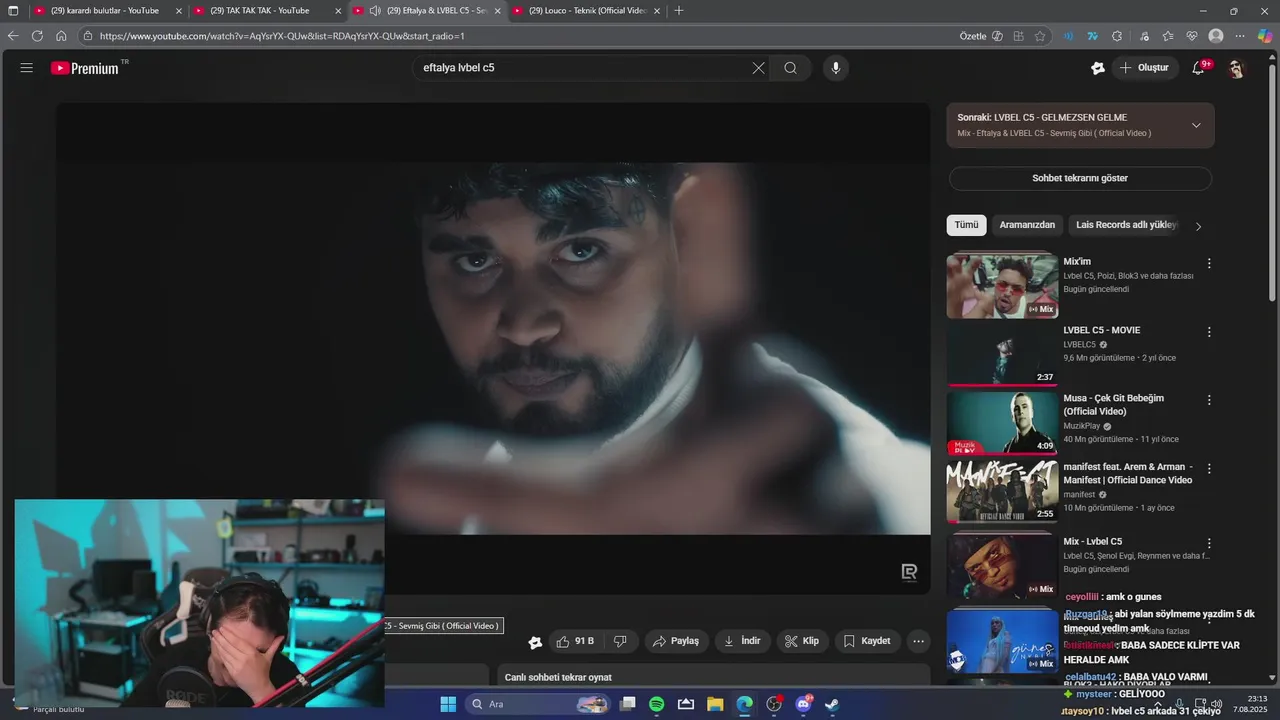Open options for the manifest video
The height and width of the screenshot is (720, 1280).
click(1209, 468)
